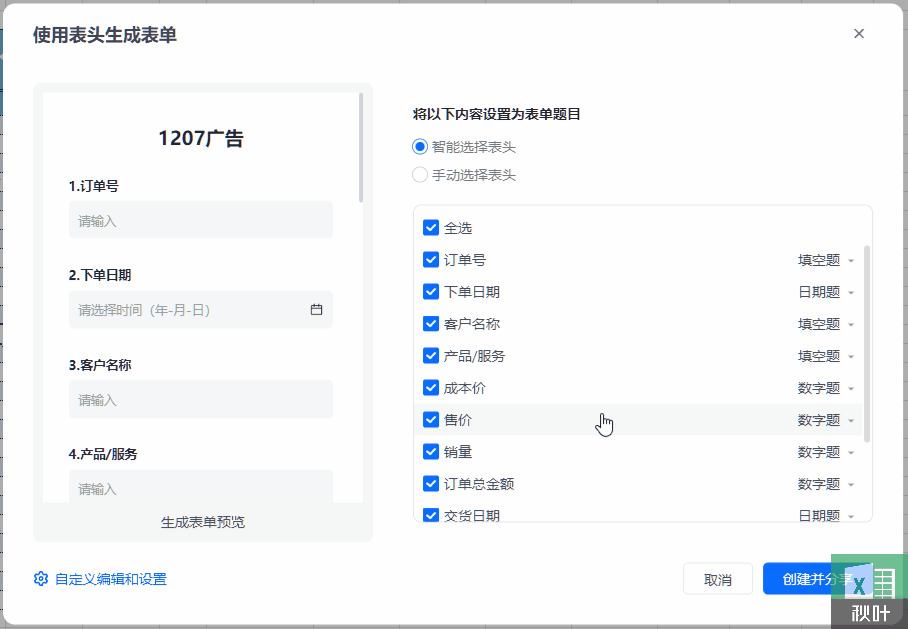Uncheck the 订单总金额 checkbox
The width and height of the screenshot is (908, 629).
point(431,484)
